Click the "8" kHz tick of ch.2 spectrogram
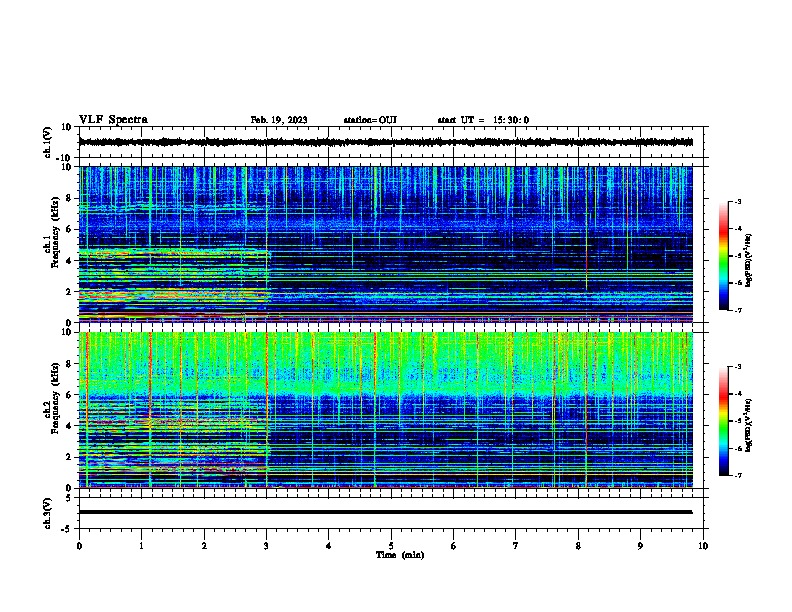Screen dimensions: 792x612 tap(69, 364)
